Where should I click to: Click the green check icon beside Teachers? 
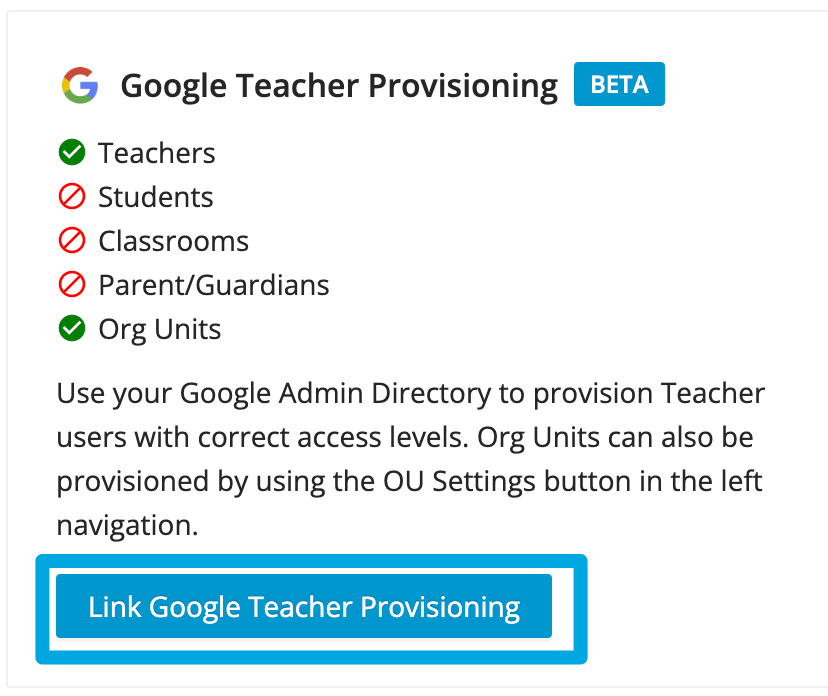(71, 152)
